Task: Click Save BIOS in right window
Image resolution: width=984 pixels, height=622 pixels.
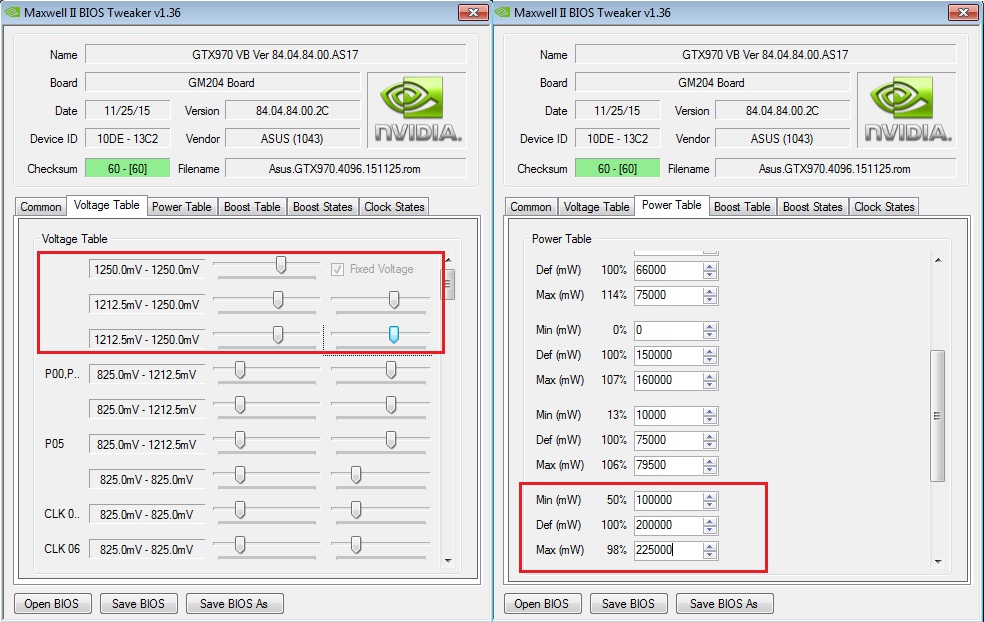Action: [x=629, y=604]
